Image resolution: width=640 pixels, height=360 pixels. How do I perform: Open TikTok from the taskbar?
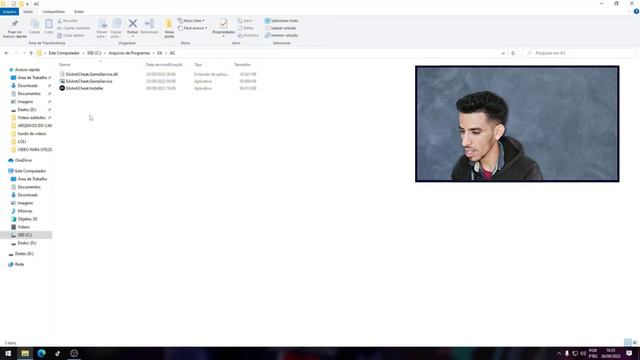(x=58, y=353)
